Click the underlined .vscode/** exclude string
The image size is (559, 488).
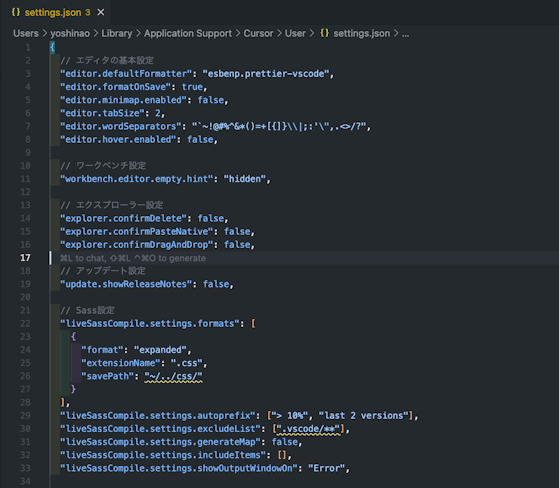click(308, 429)
